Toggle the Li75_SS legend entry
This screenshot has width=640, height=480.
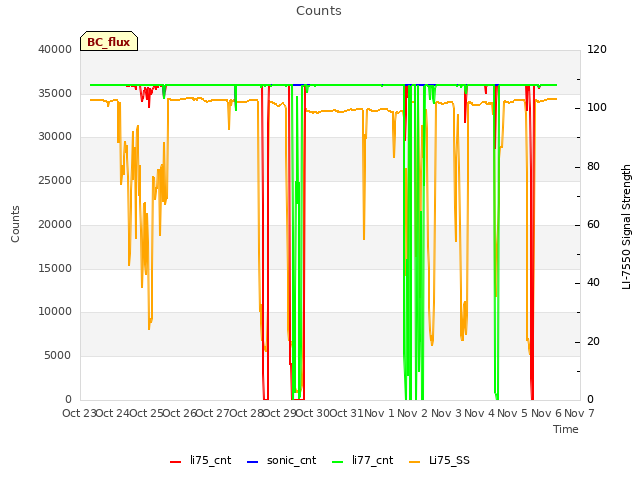point(439,460)
